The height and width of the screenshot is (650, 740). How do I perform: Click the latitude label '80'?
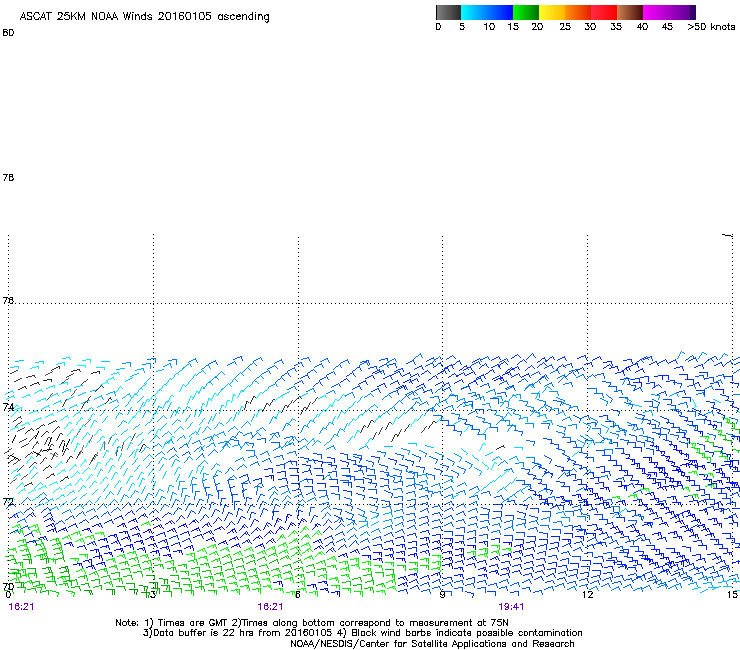tap(8, 33)
